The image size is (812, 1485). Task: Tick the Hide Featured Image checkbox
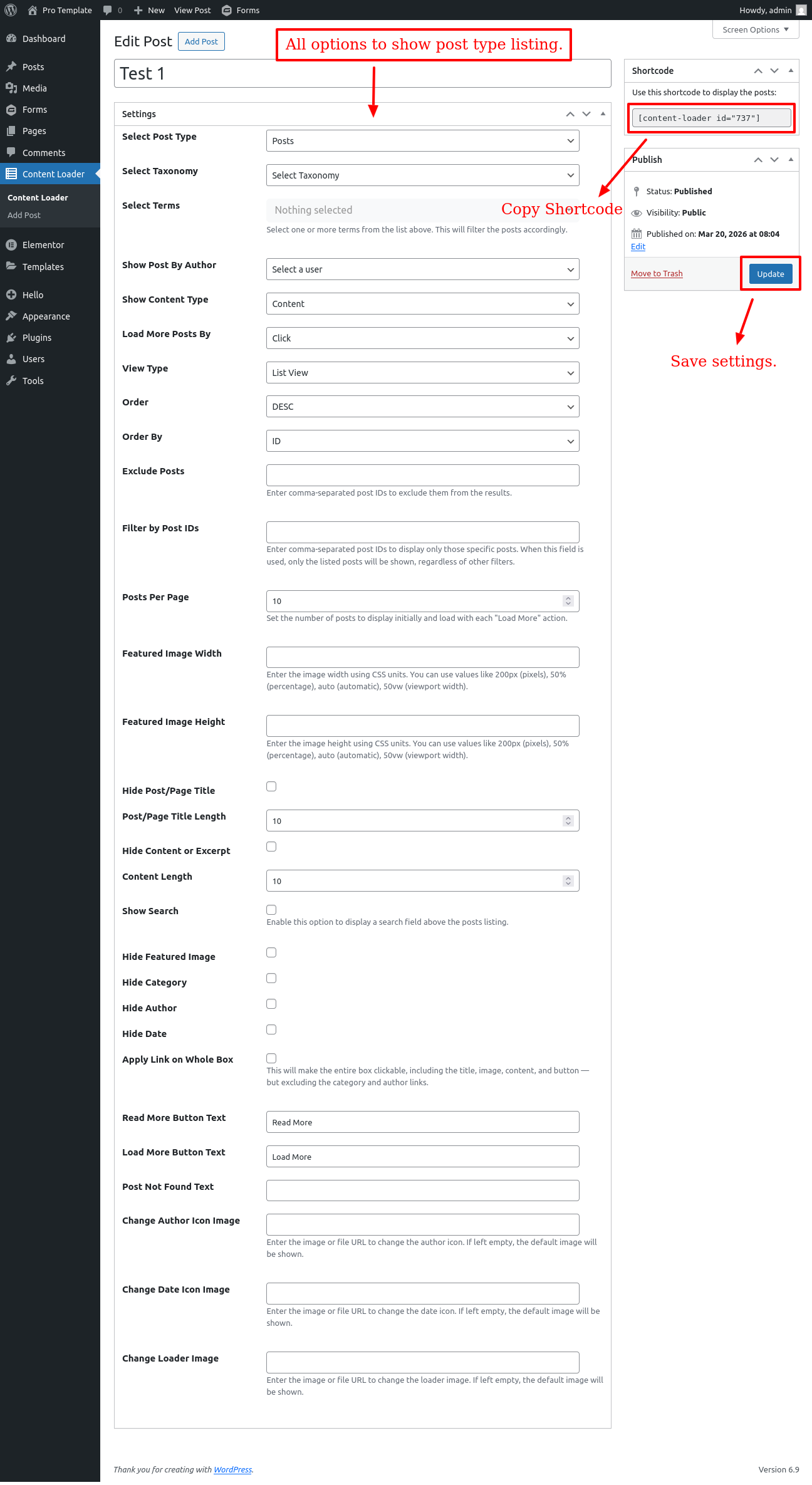coord(271,952)
